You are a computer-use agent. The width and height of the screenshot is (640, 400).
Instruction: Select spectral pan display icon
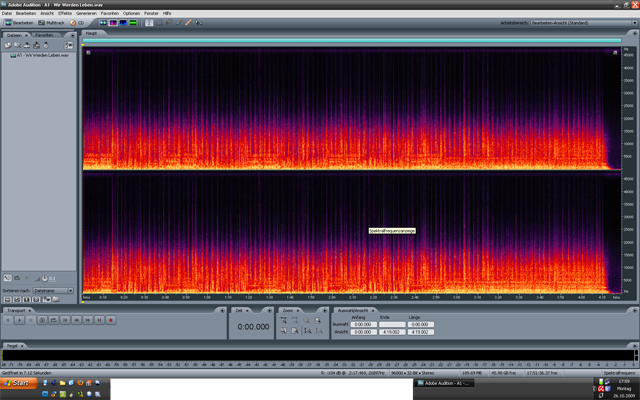(x=123, y=23)
